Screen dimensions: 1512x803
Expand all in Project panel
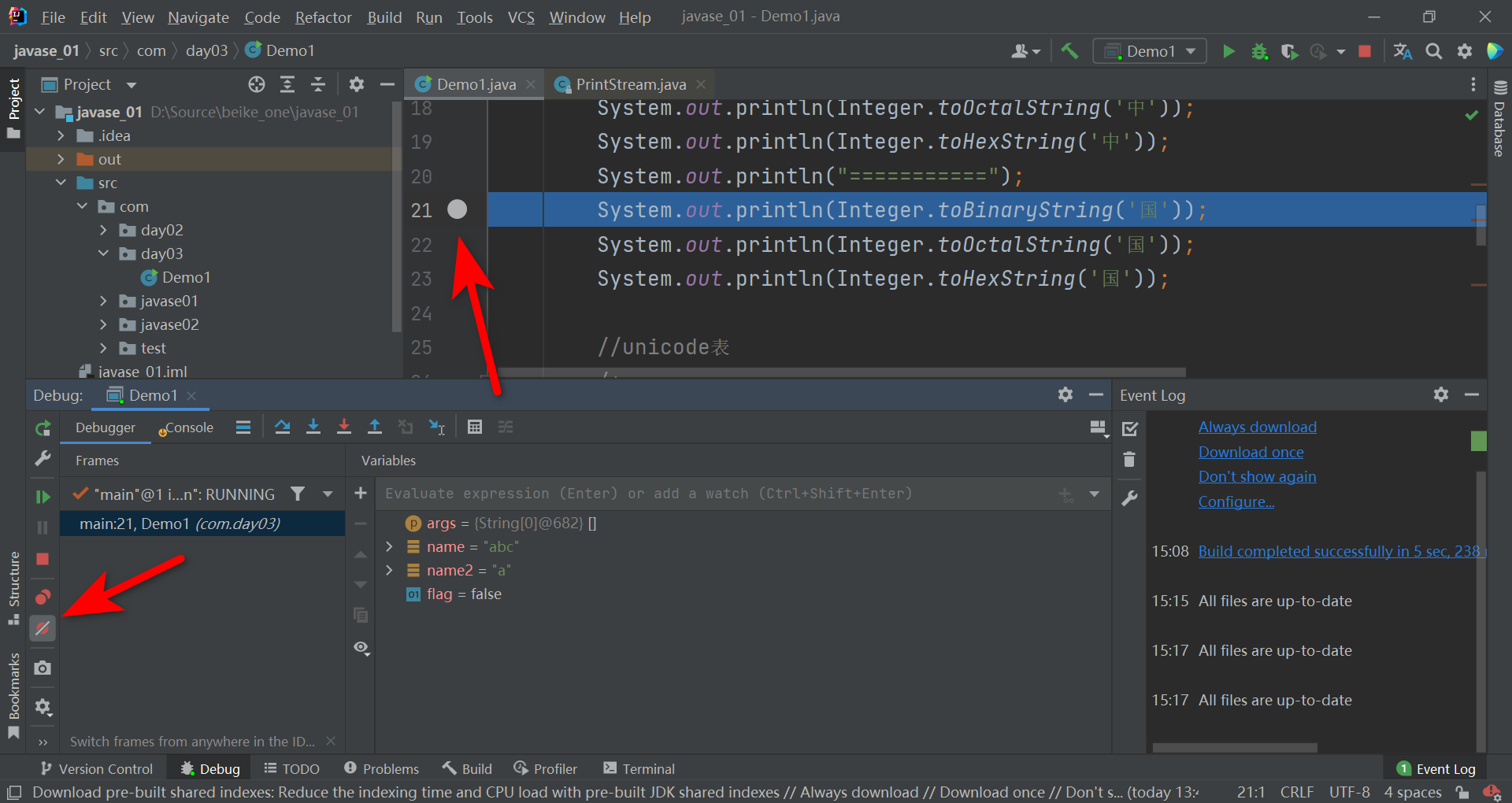287,84
